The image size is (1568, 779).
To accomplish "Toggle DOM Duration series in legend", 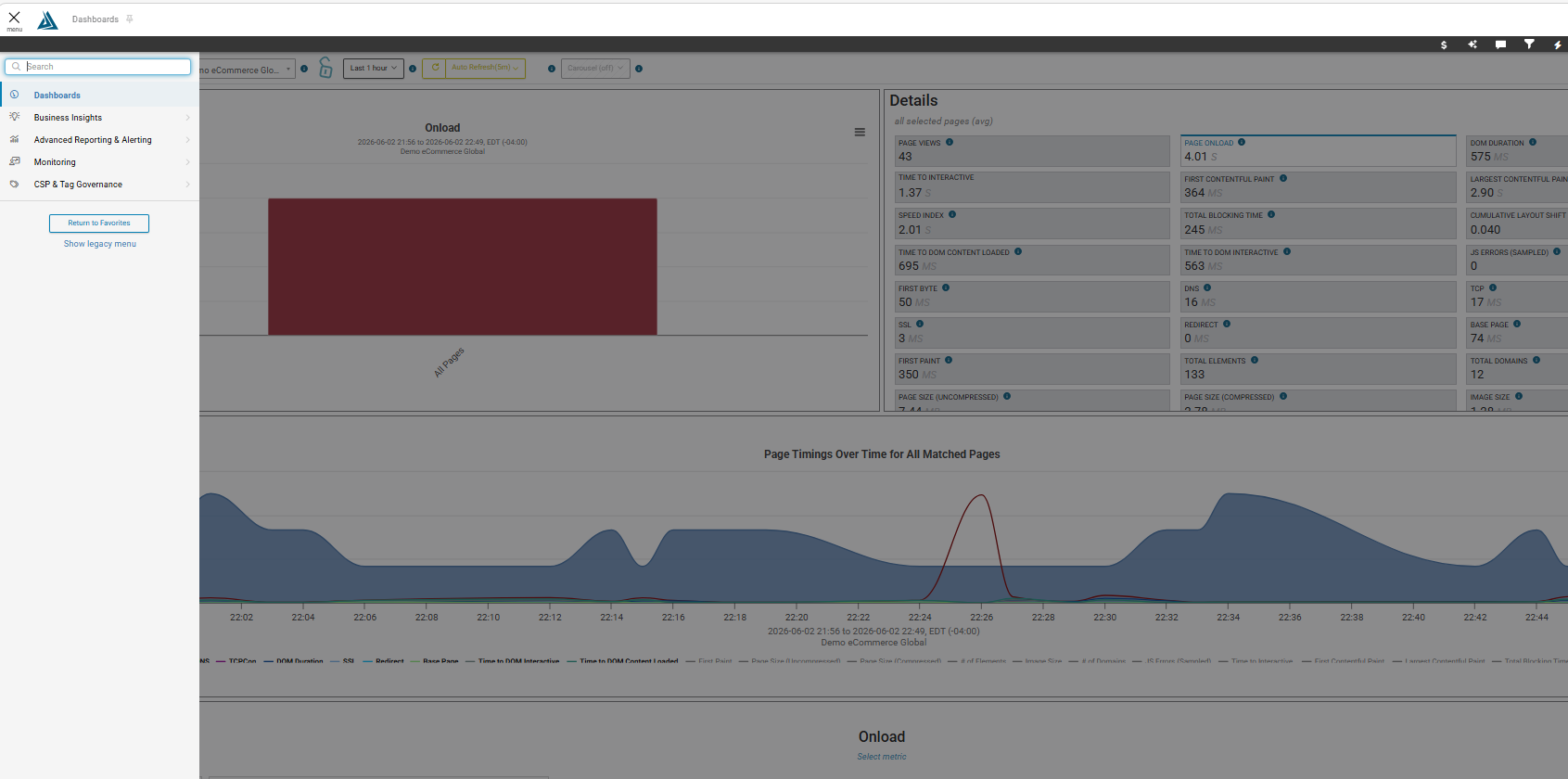I will click(x=294, y=661).
